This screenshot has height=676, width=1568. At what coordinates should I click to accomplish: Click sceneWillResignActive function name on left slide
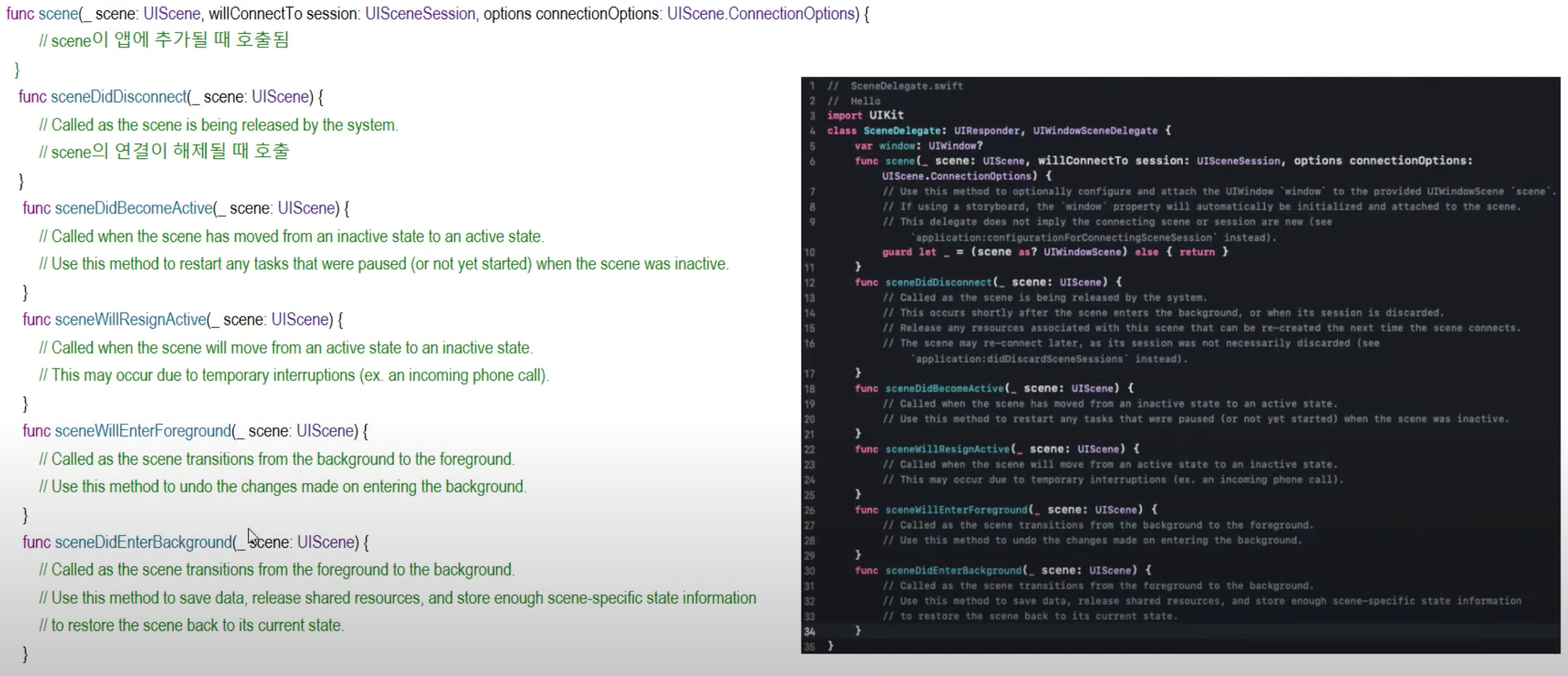[130, 319]
